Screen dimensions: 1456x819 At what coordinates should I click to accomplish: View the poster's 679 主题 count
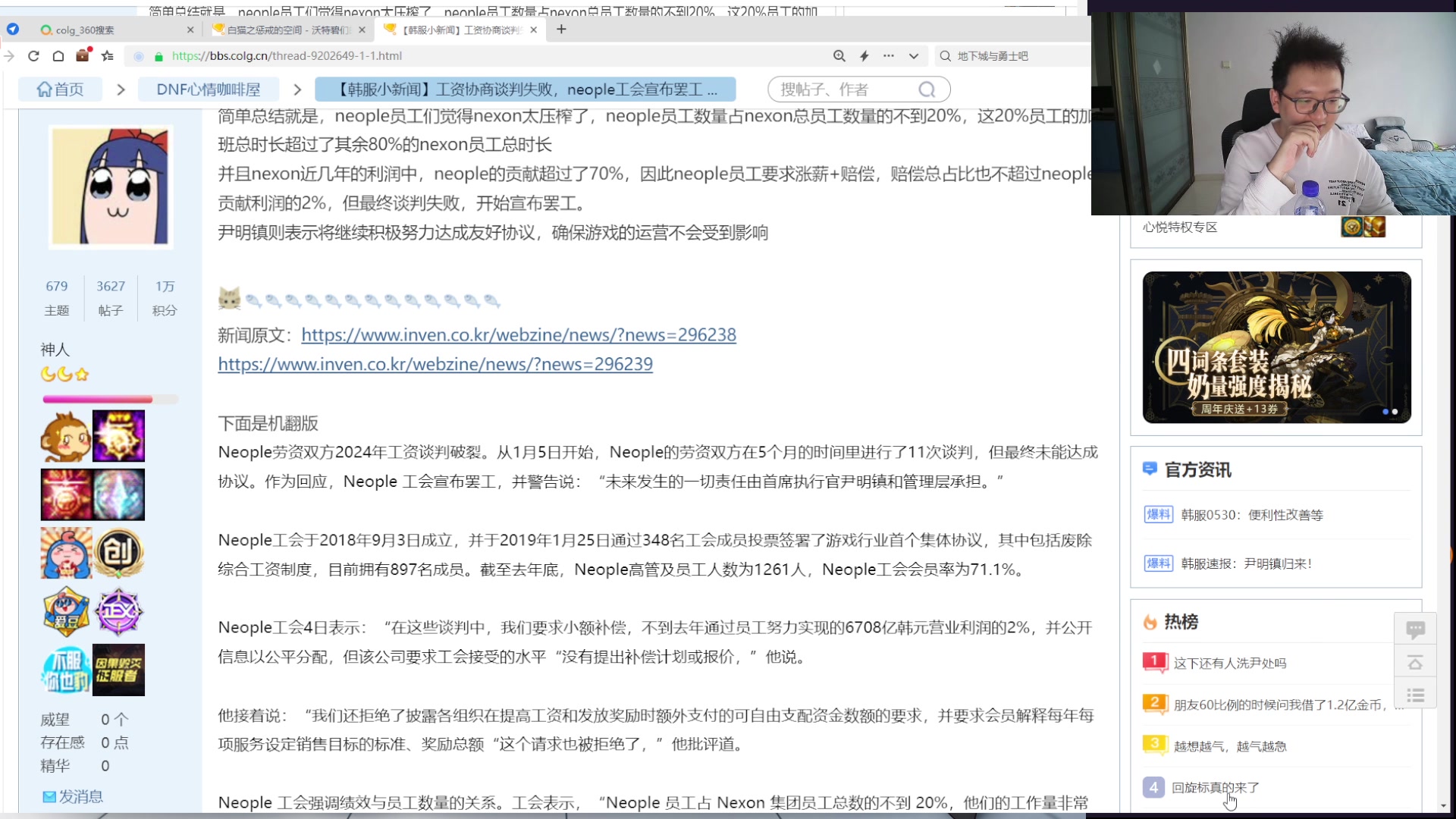tap(57, 297)
